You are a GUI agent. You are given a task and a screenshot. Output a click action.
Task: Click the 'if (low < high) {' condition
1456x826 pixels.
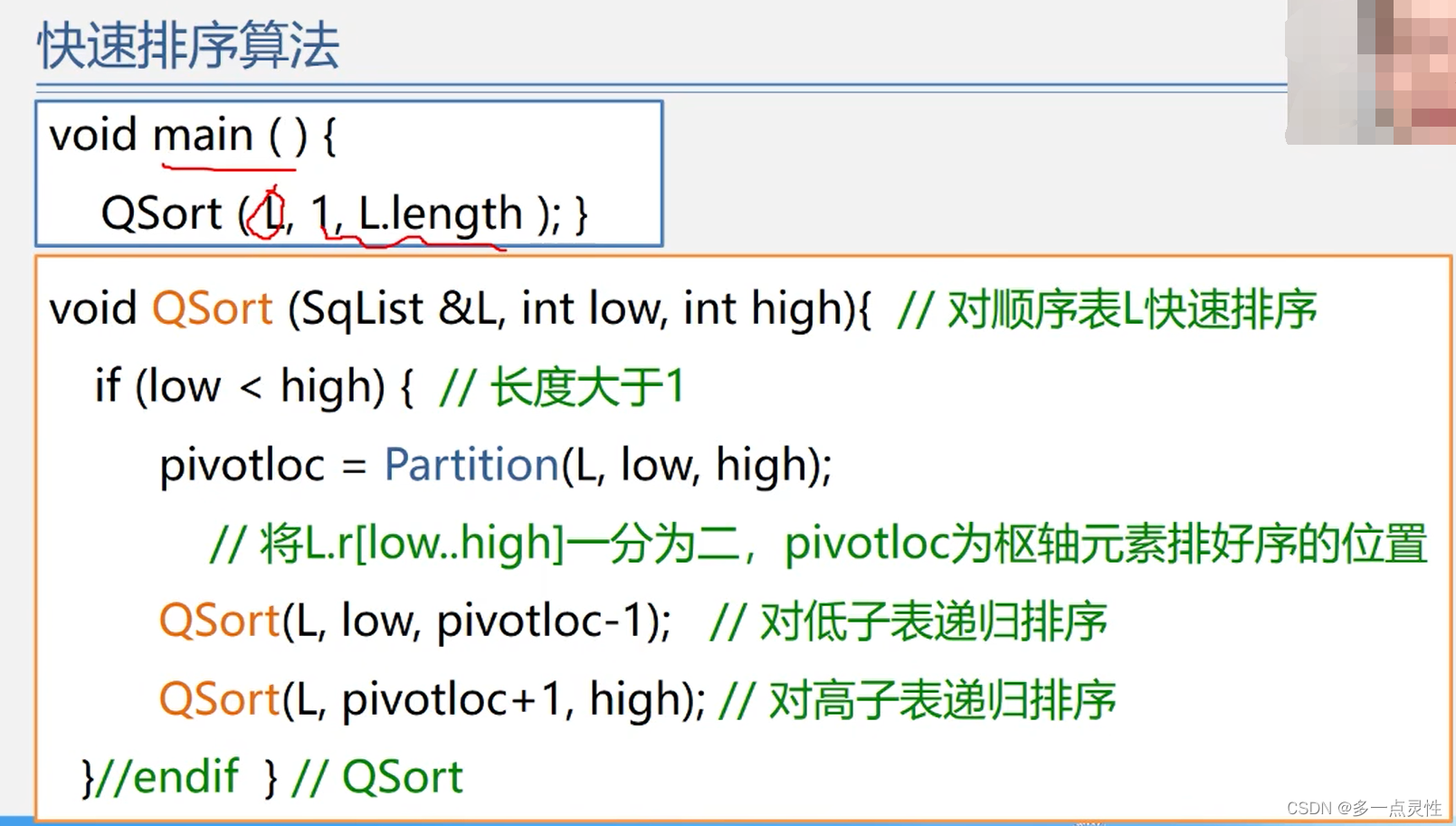click(x=254, y=387)
